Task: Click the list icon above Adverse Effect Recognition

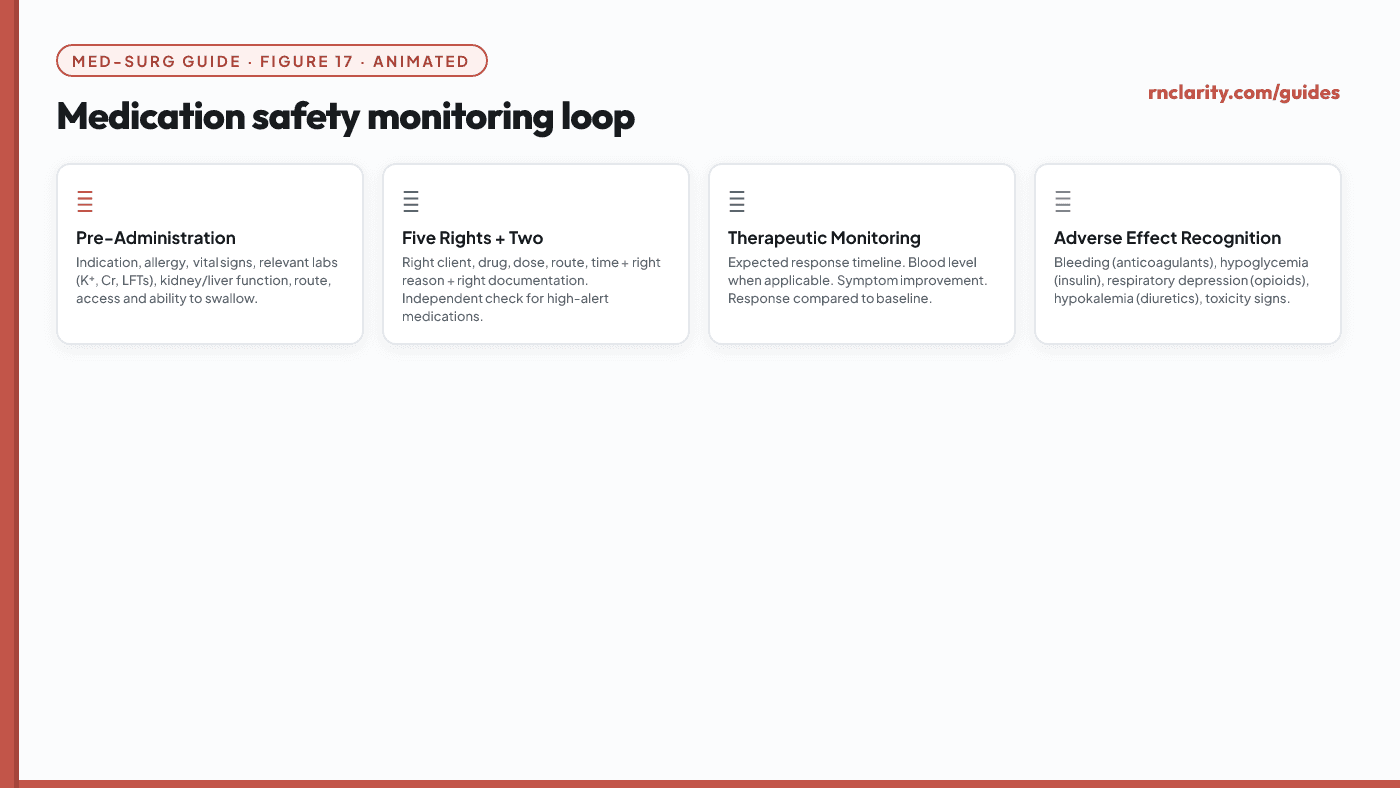Action: (x=1063, y=201)
